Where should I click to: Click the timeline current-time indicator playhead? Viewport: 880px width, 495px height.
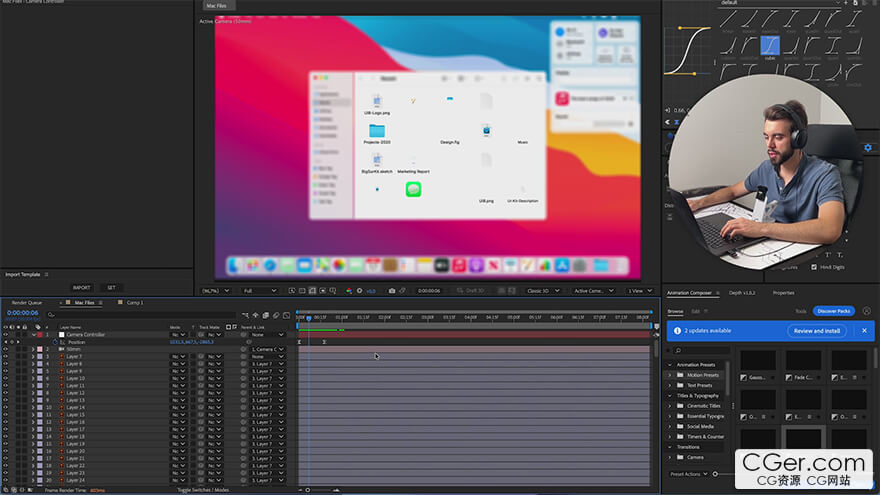308,318
